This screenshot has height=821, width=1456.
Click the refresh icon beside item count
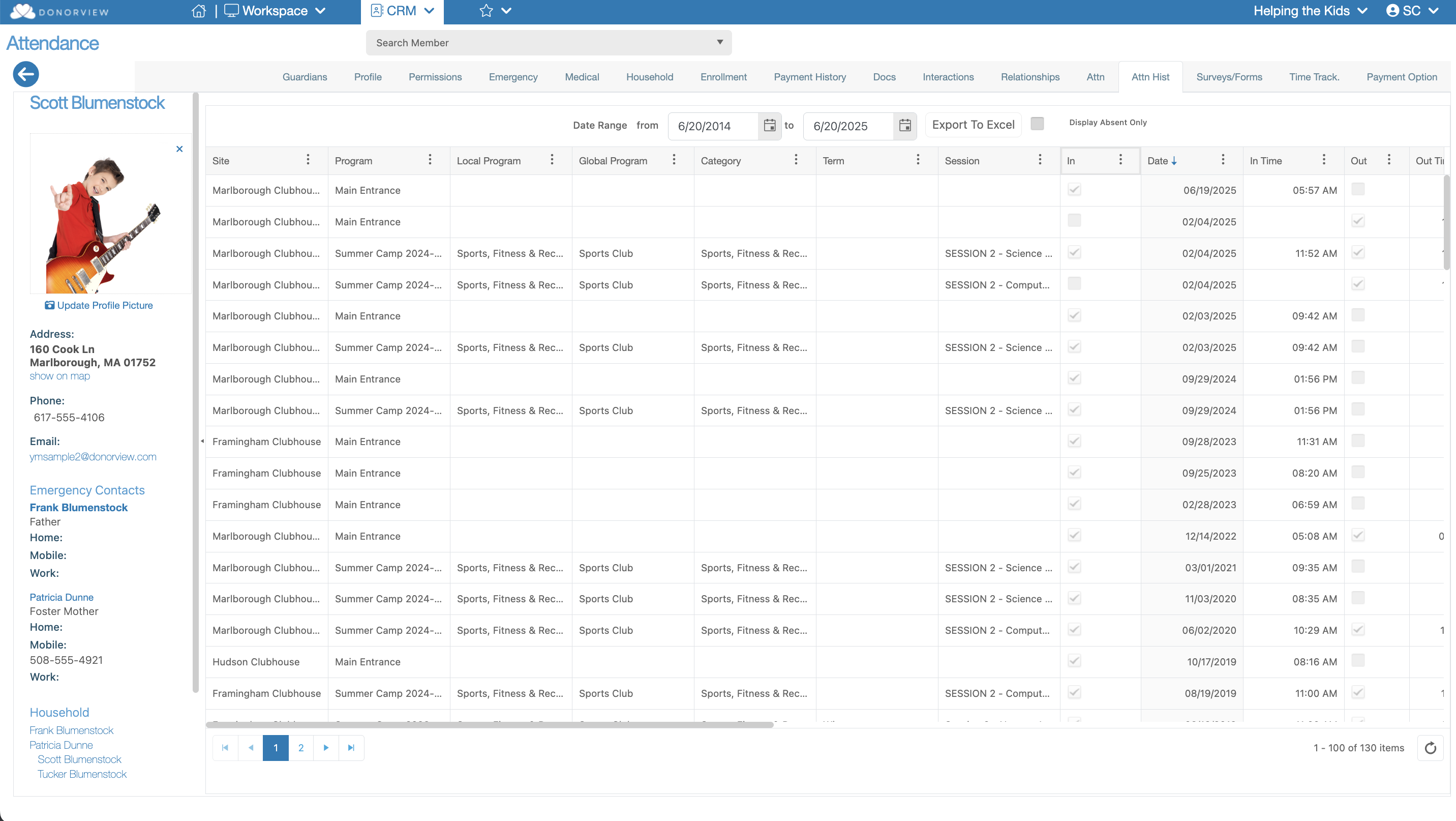[1430, 747]
